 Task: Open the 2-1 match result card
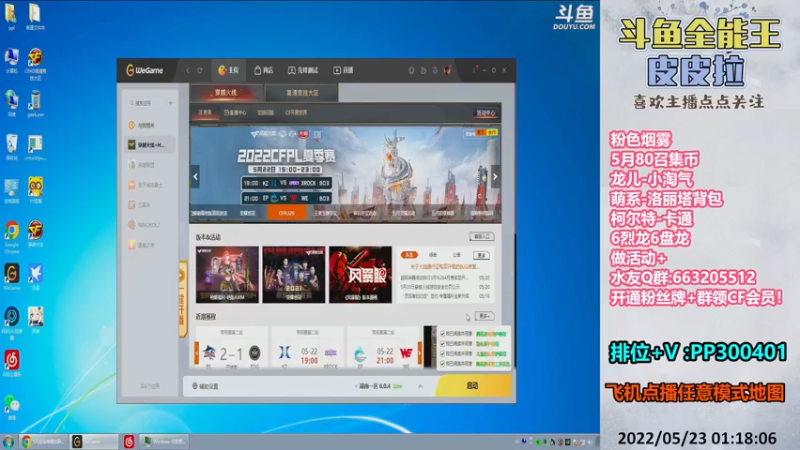pos(232,348)
